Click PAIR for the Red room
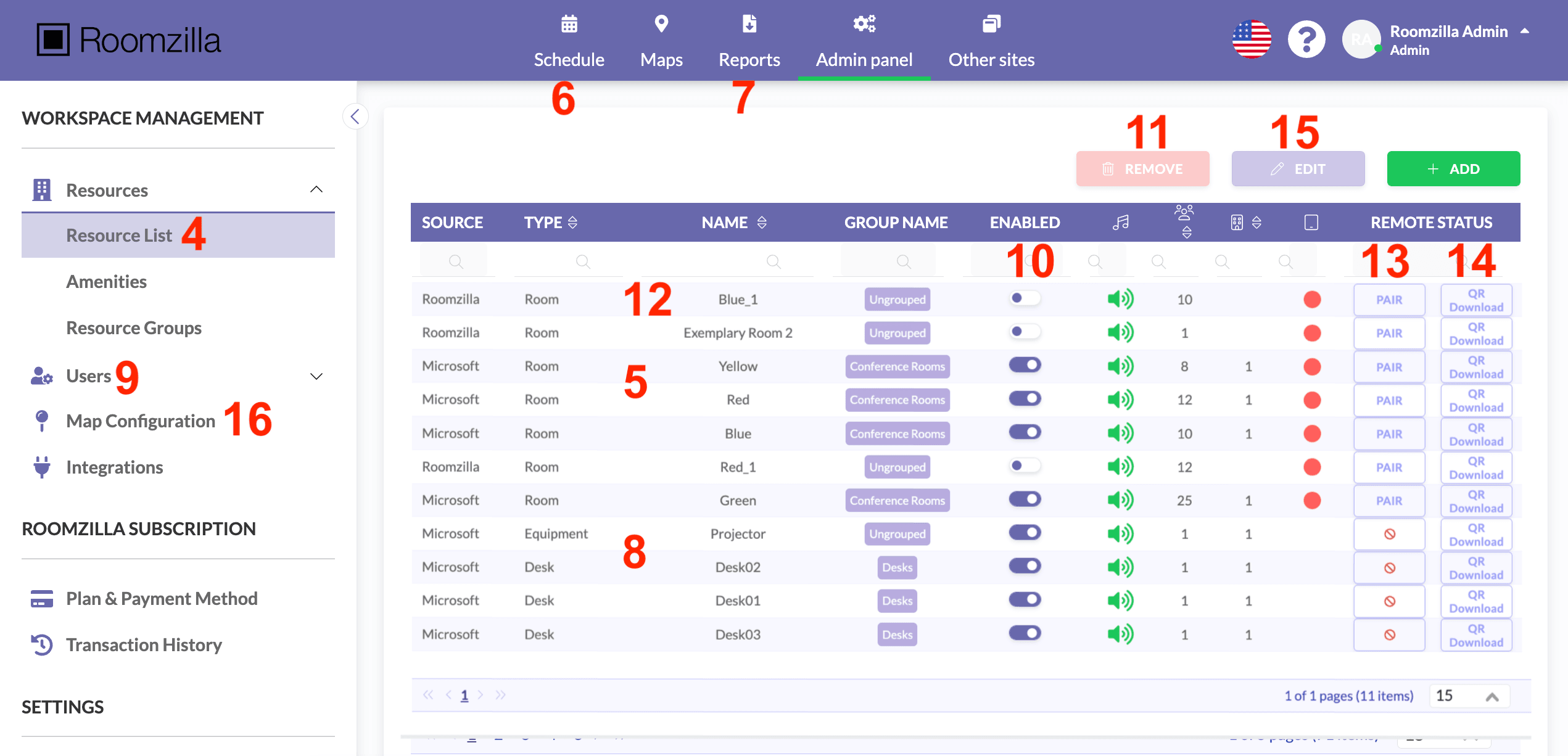 click(x=1389, y=400)
